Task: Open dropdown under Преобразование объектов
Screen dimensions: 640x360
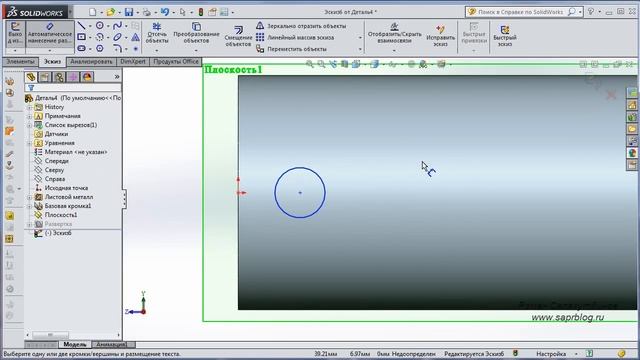Action: click(196, 51)
